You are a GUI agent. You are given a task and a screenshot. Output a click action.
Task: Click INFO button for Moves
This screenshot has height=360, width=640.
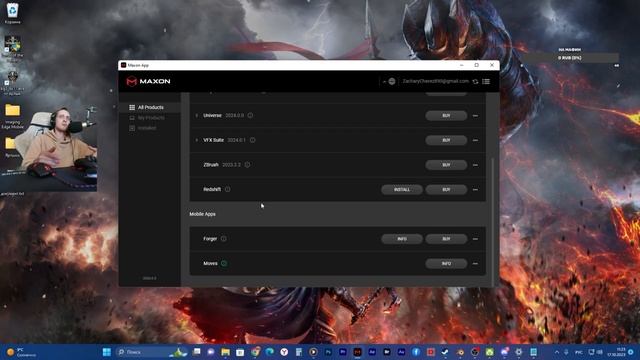point(446,264)
